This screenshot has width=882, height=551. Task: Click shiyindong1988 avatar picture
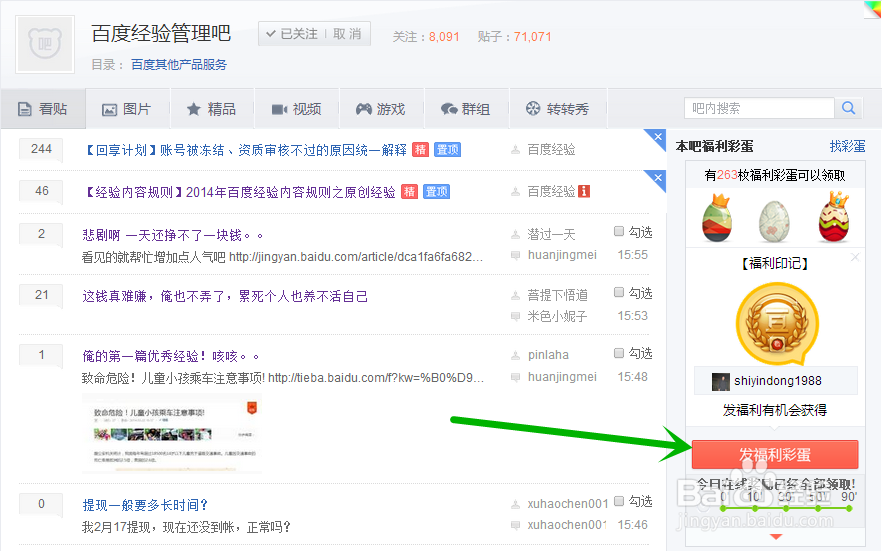(721, 381)
